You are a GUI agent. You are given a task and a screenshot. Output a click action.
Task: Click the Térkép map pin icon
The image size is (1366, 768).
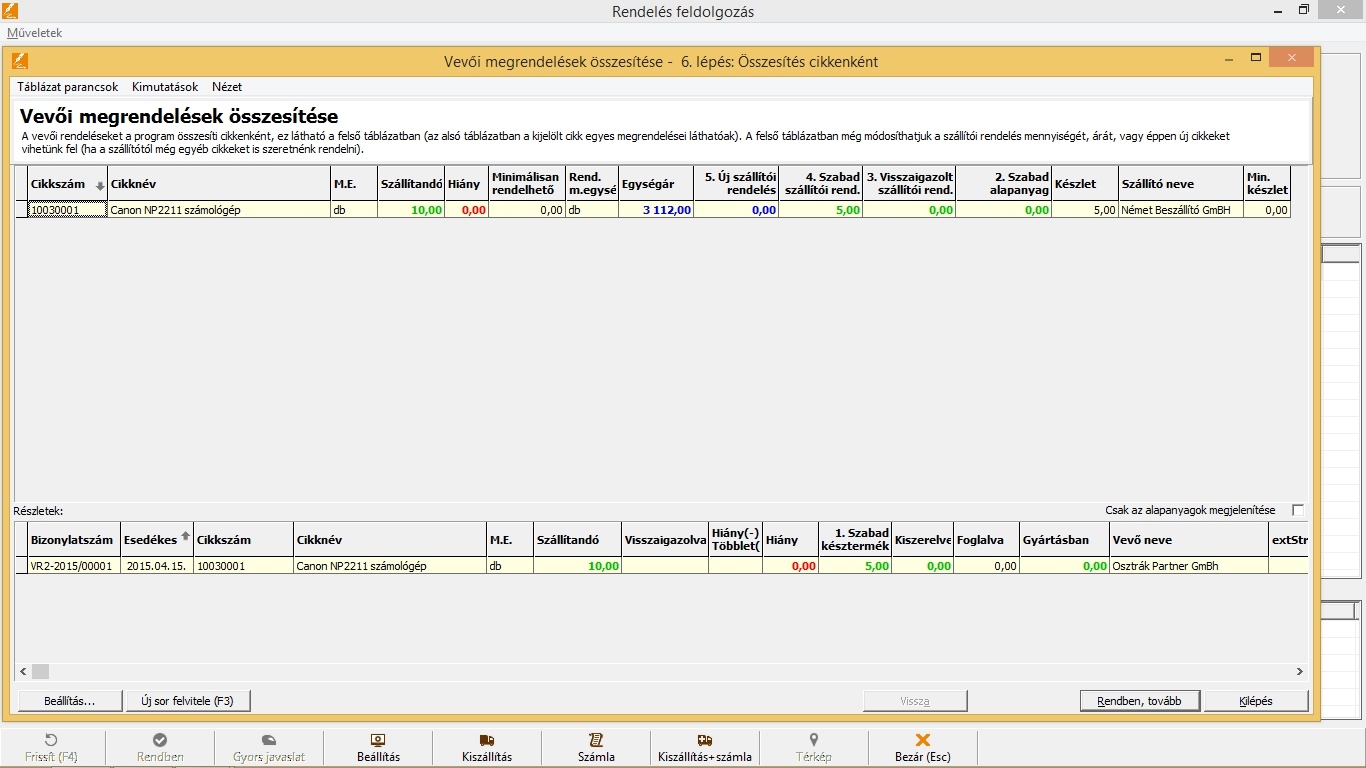point(814,740)
